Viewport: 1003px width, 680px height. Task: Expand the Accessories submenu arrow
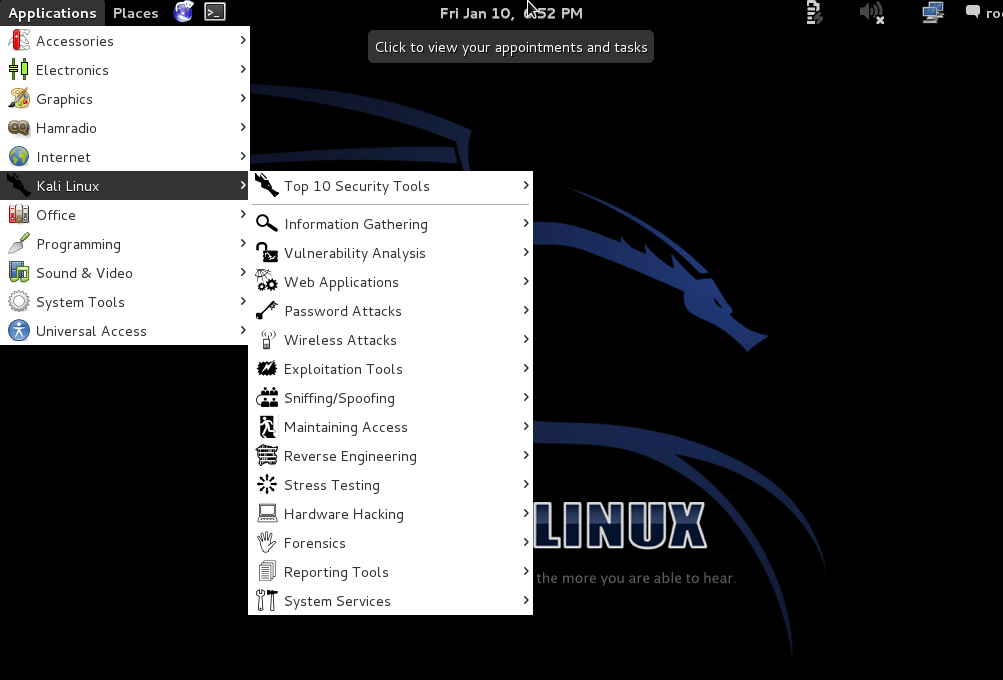(x=242, y=41)
